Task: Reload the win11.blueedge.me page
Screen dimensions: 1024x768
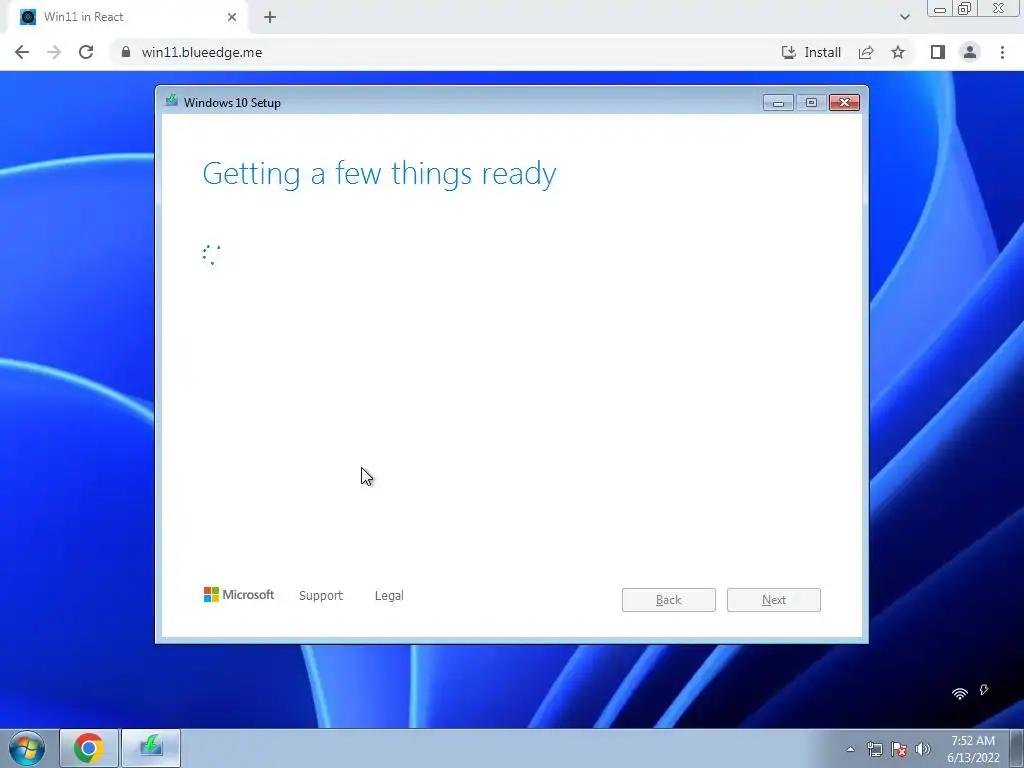Action: (x=86, y=52)
